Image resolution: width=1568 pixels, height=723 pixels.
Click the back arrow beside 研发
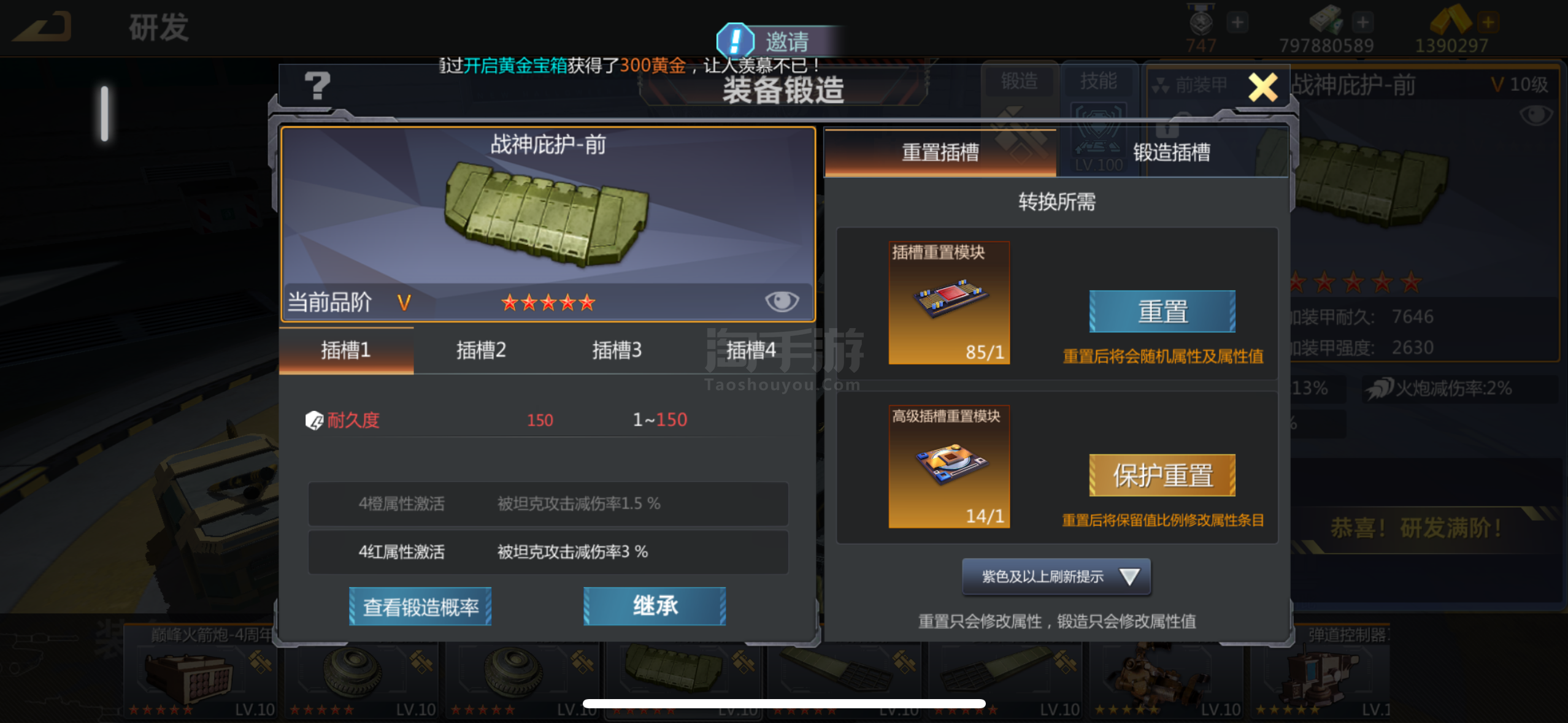(x=43, y=26)
